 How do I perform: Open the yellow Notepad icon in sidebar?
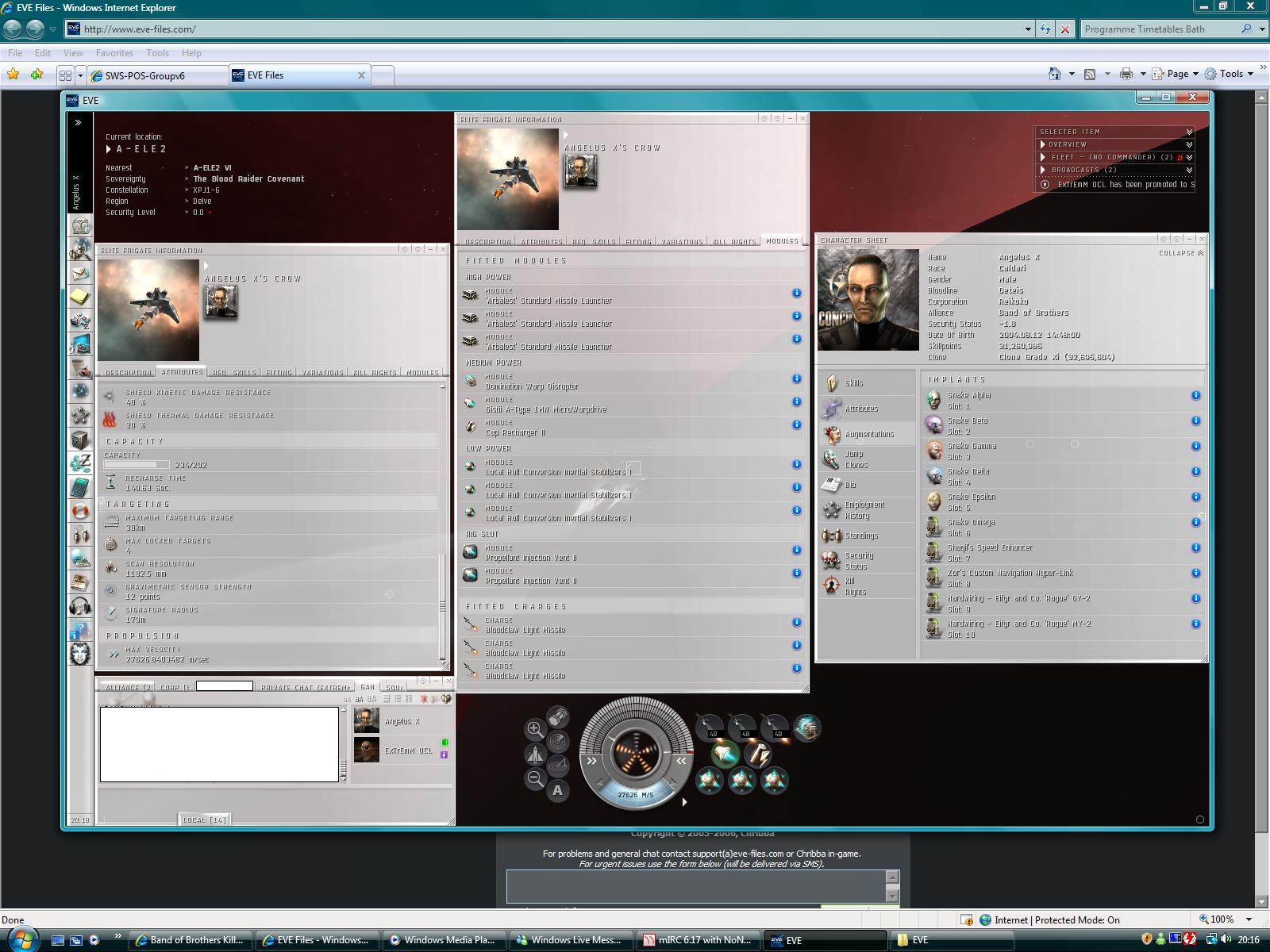click(80, 297)
